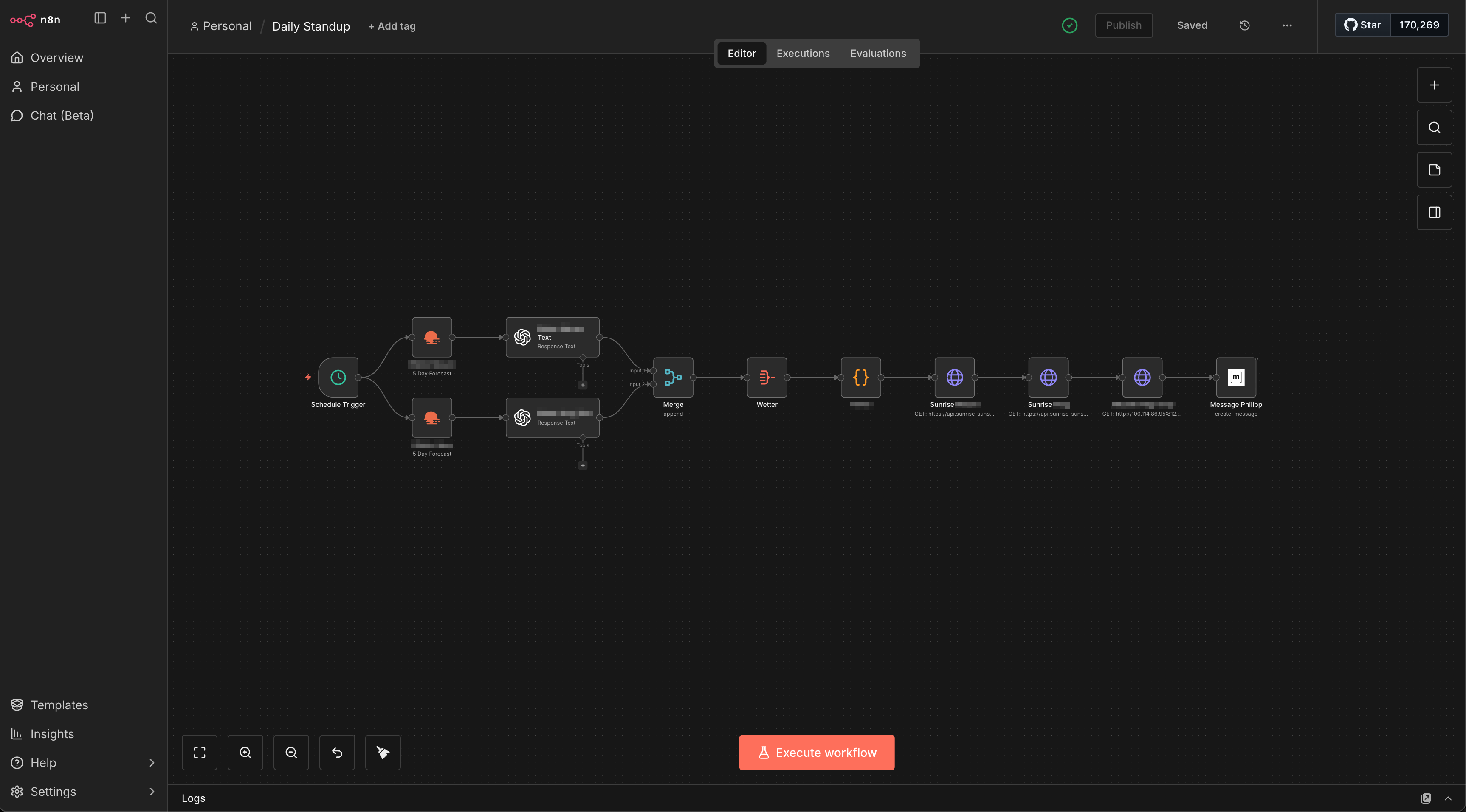Screen dimensions: 1466x812
Task: Toggle the right side panel
Action: (x=1434, y=212)
